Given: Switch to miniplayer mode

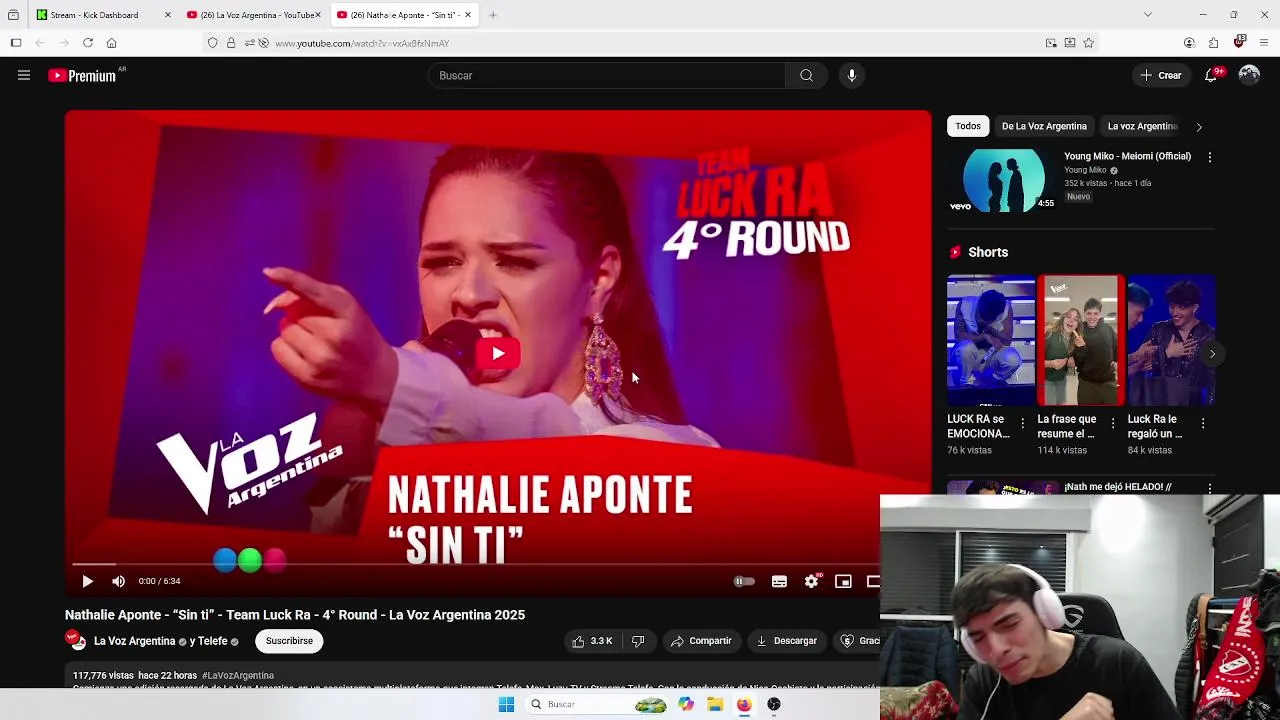Looking at the screenshot, I should coord(843,581).
